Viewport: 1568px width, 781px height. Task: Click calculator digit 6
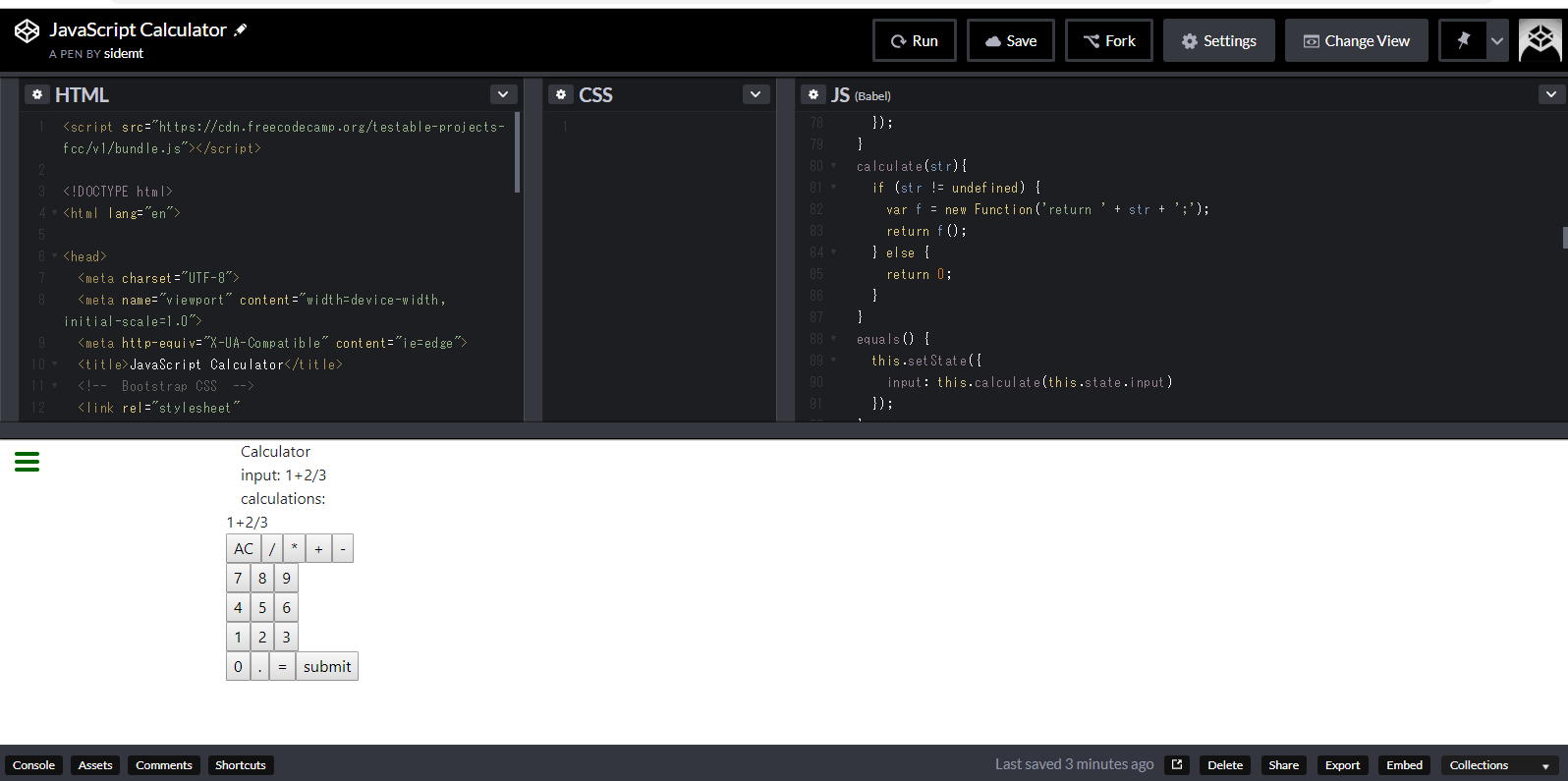286,607
